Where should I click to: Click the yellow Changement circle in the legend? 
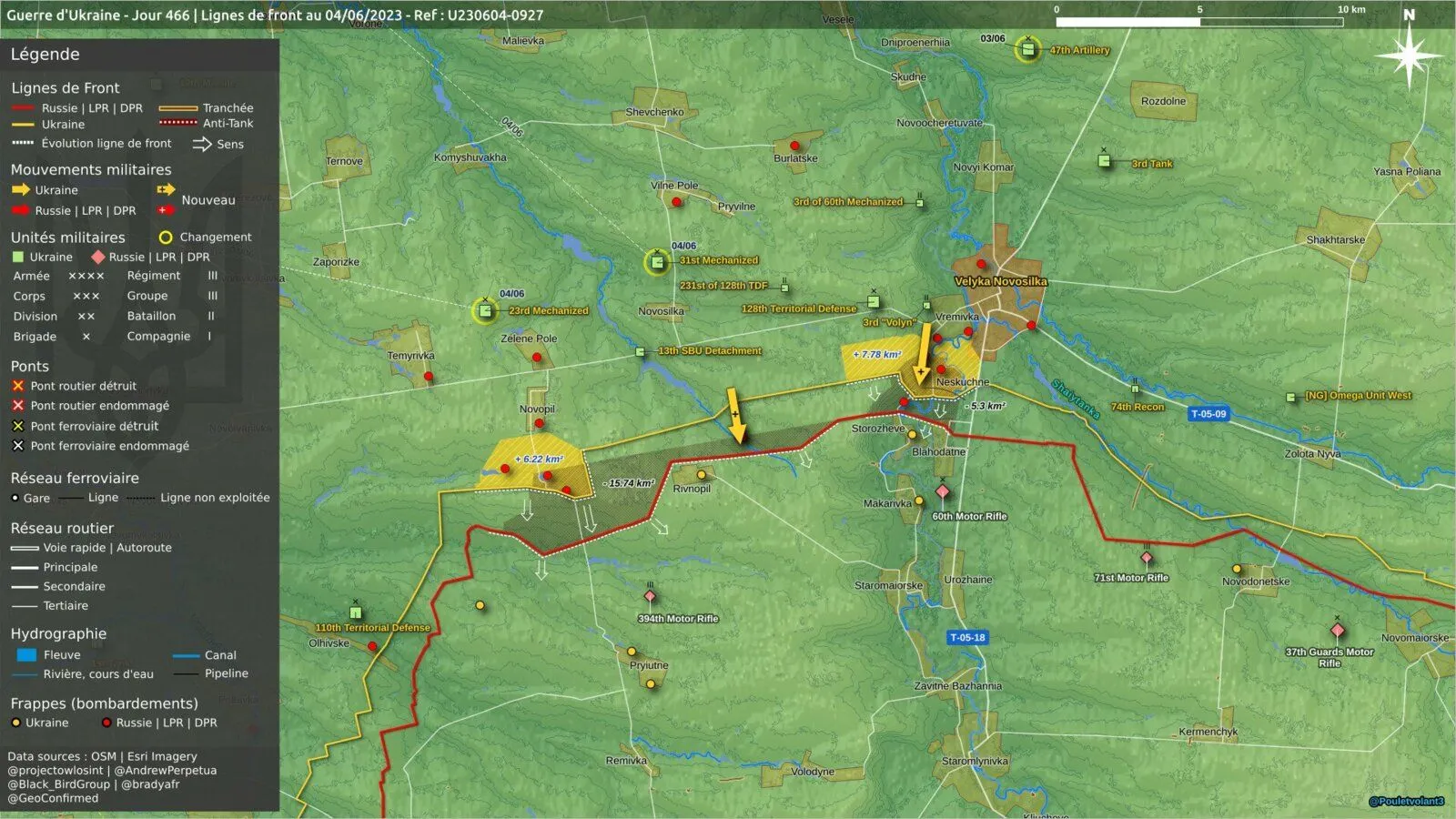click(x=166, y=238)
